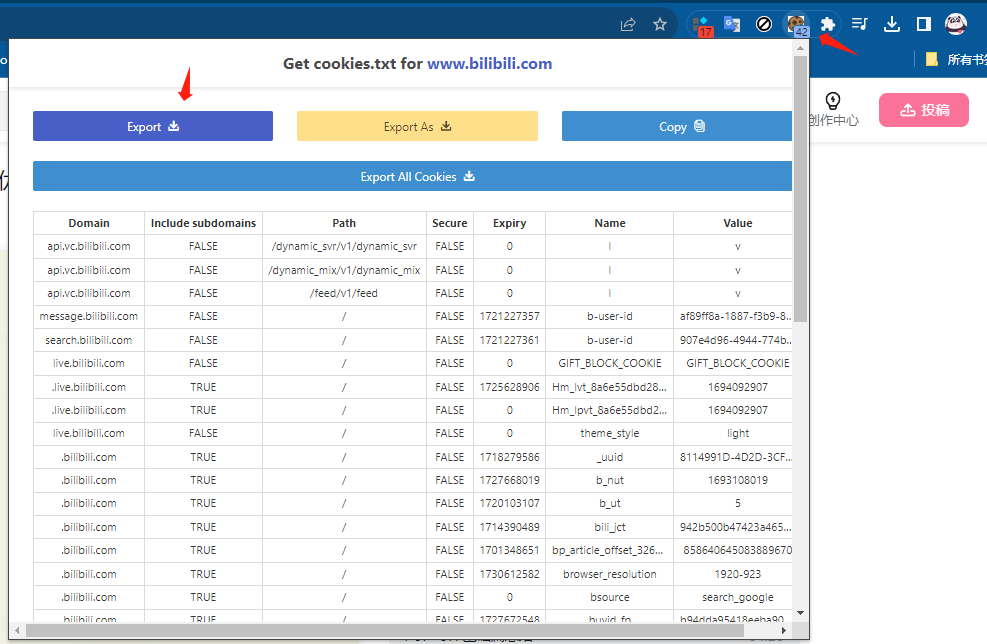The height and width of the screenshot is (644, 987).
Task: Click the horizontal scrollbar at popup bottom
Action: (400, 630)
